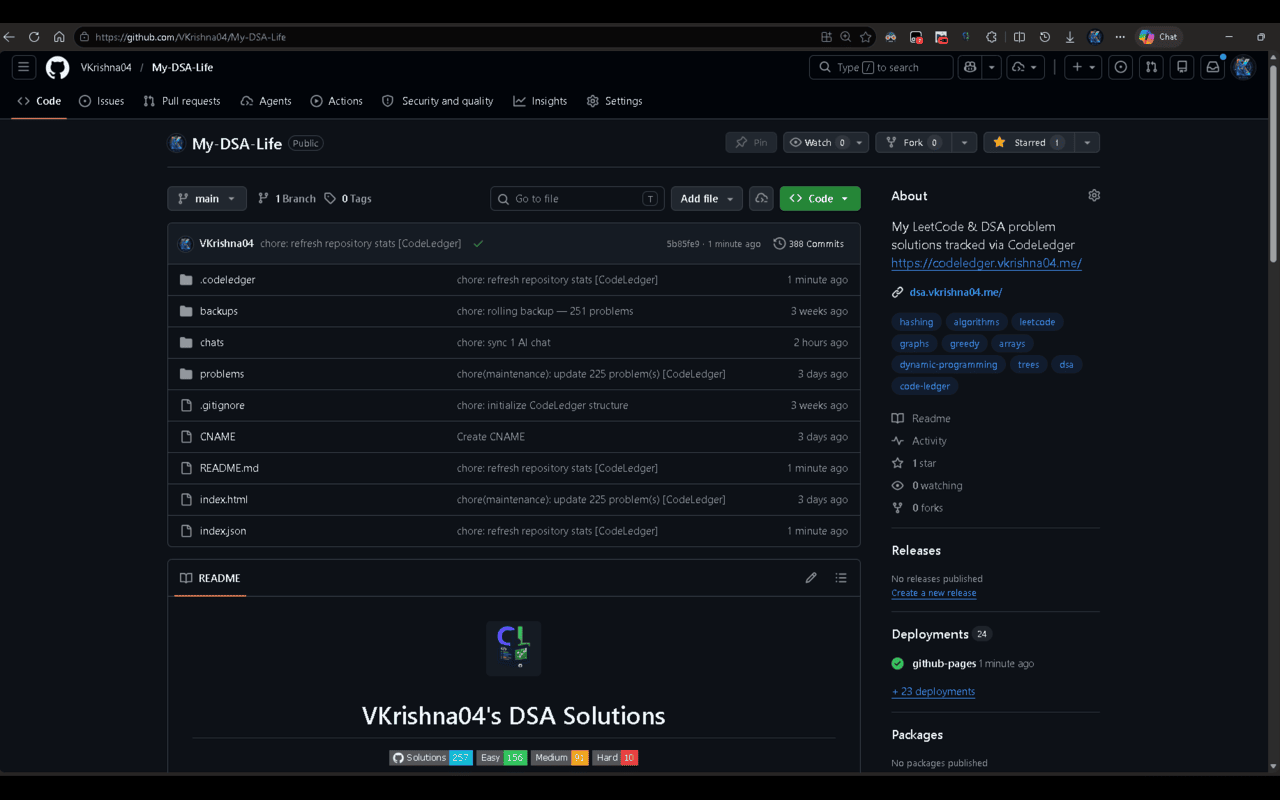Focus the Go to file search field
This screenshot has height=800, width=1280.
(578, 198)
